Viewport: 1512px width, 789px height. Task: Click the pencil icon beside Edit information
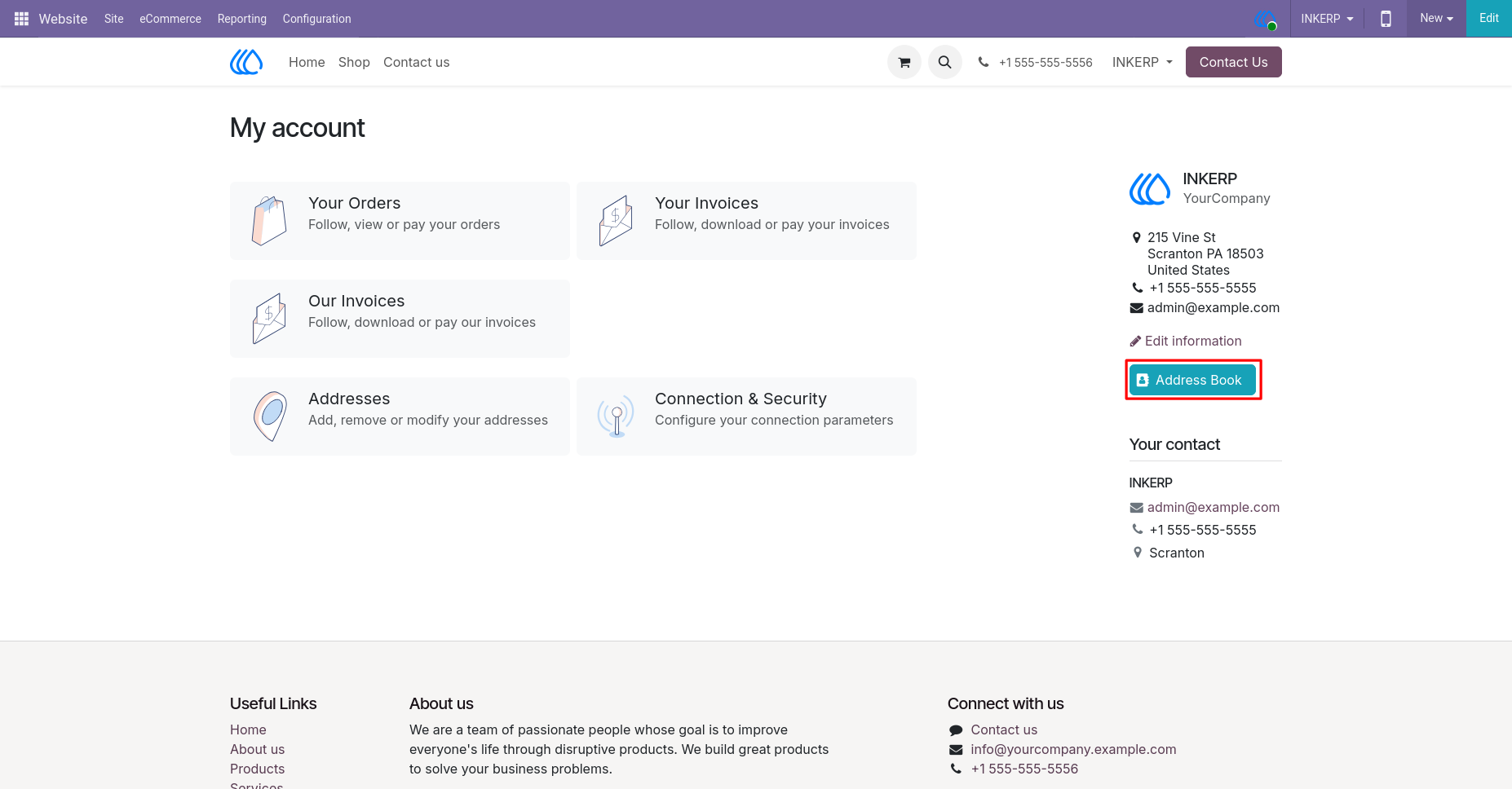point(1135,342)
